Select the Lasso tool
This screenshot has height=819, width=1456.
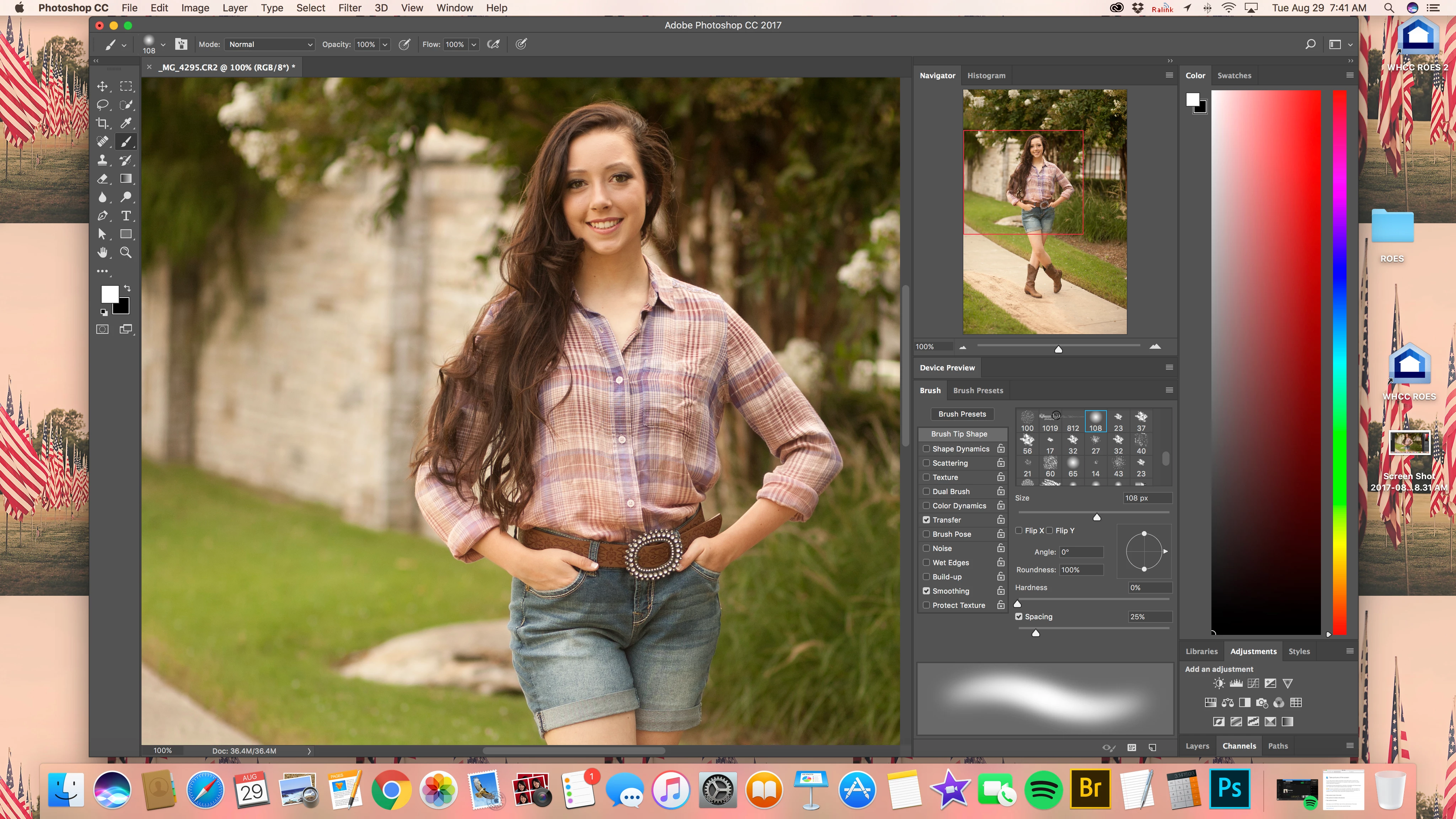click(102, 105)
